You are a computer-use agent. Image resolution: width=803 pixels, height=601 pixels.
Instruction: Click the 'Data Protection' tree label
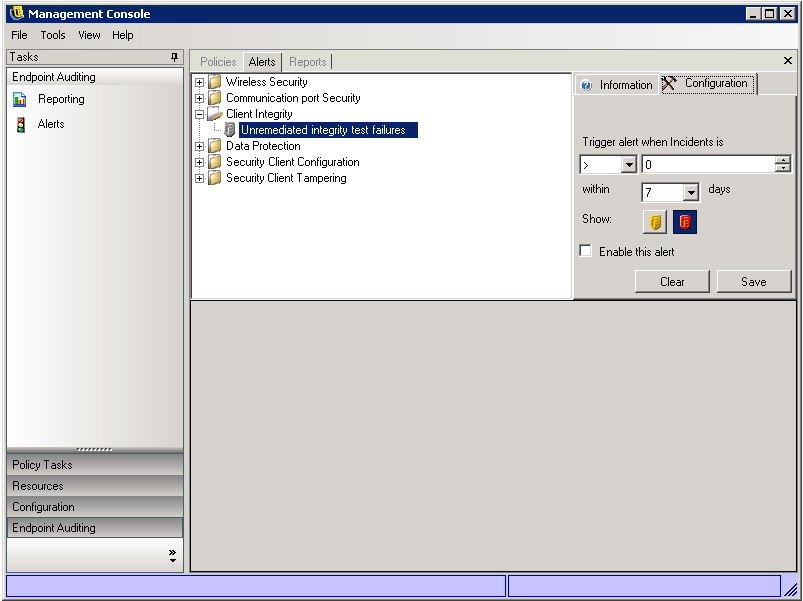pos(263,146)
